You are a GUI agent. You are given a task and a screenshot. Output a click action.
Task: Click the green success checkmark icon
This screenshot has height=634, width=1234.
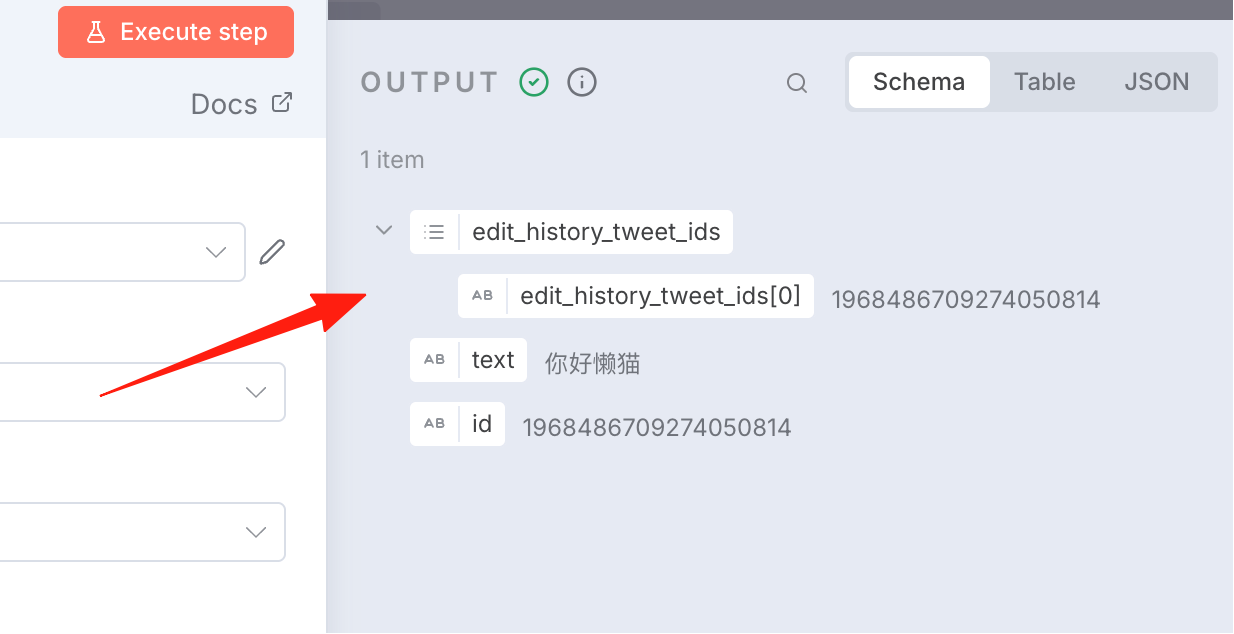coord(534,82)
